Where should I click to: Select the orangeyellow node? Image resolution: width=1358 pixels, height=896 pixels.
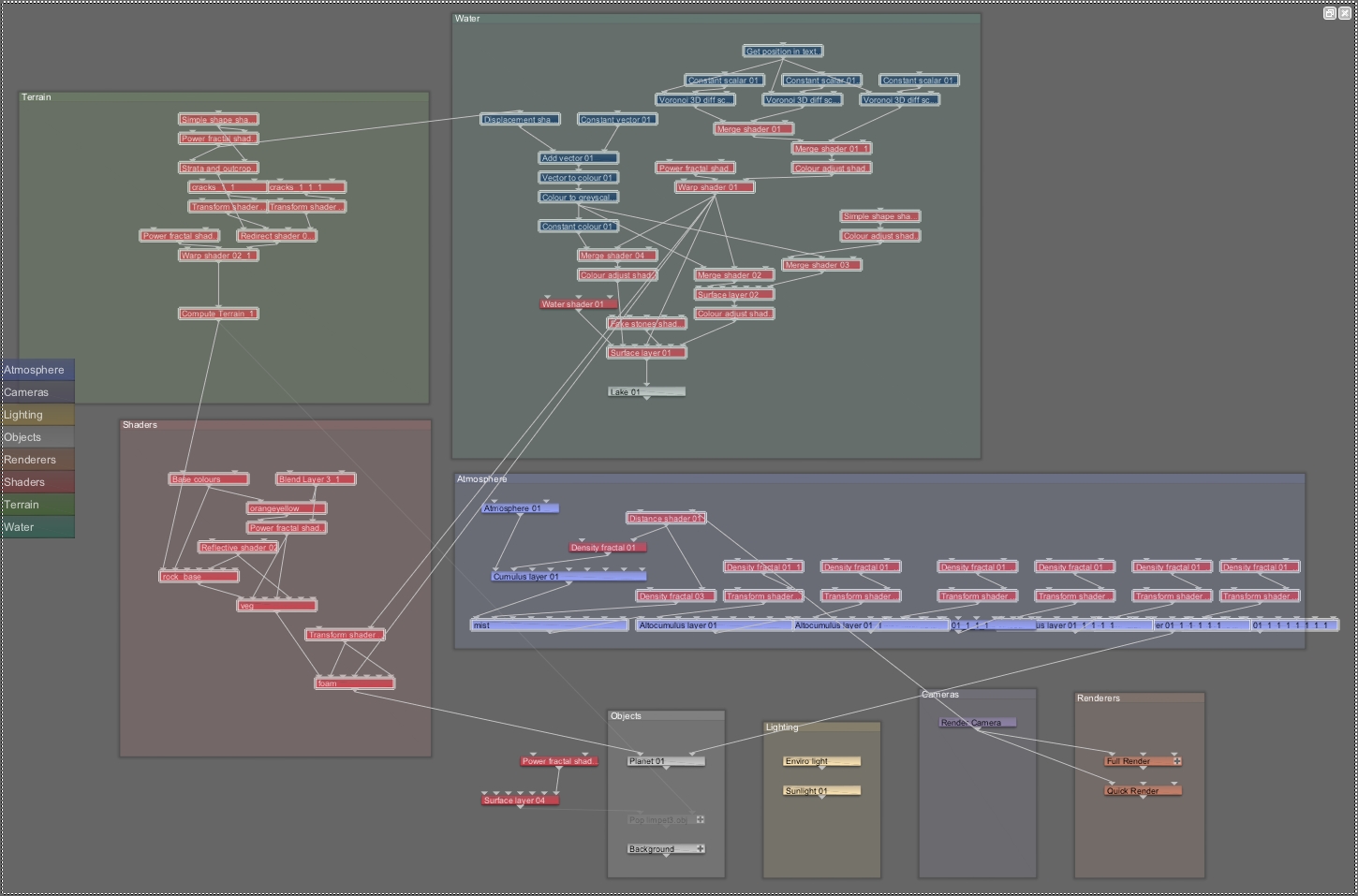[287, 508]
